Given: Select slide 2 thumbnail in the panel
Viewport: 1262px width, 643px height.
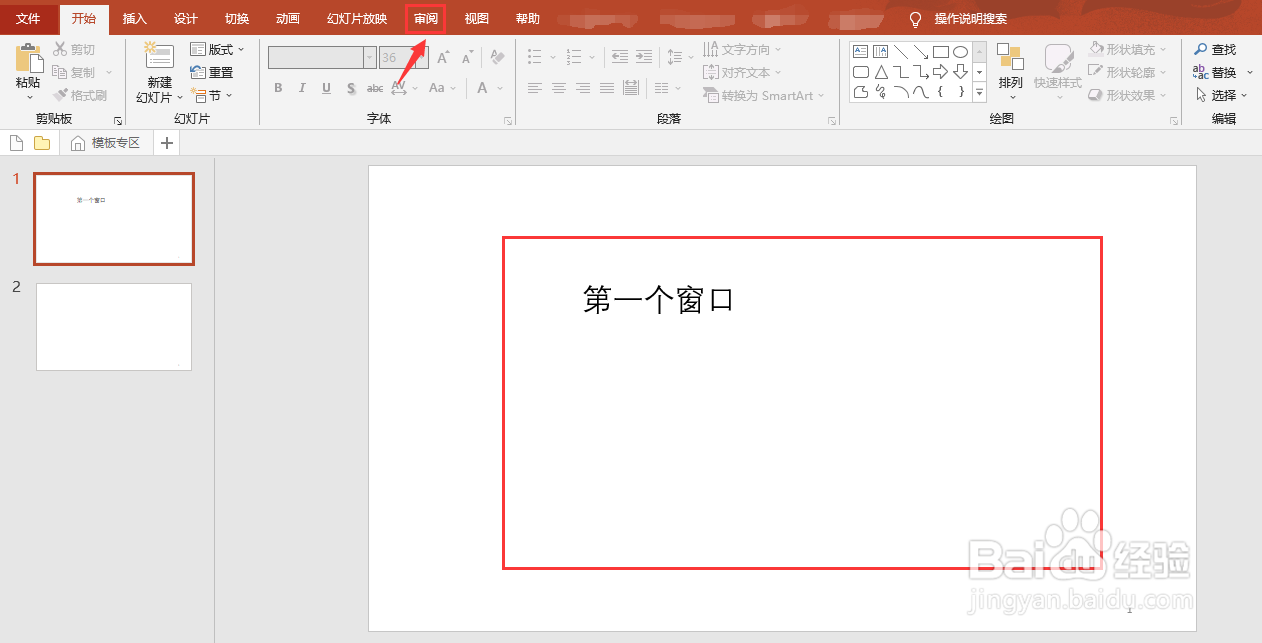Looking at the screenshot, I should (113, 326).
